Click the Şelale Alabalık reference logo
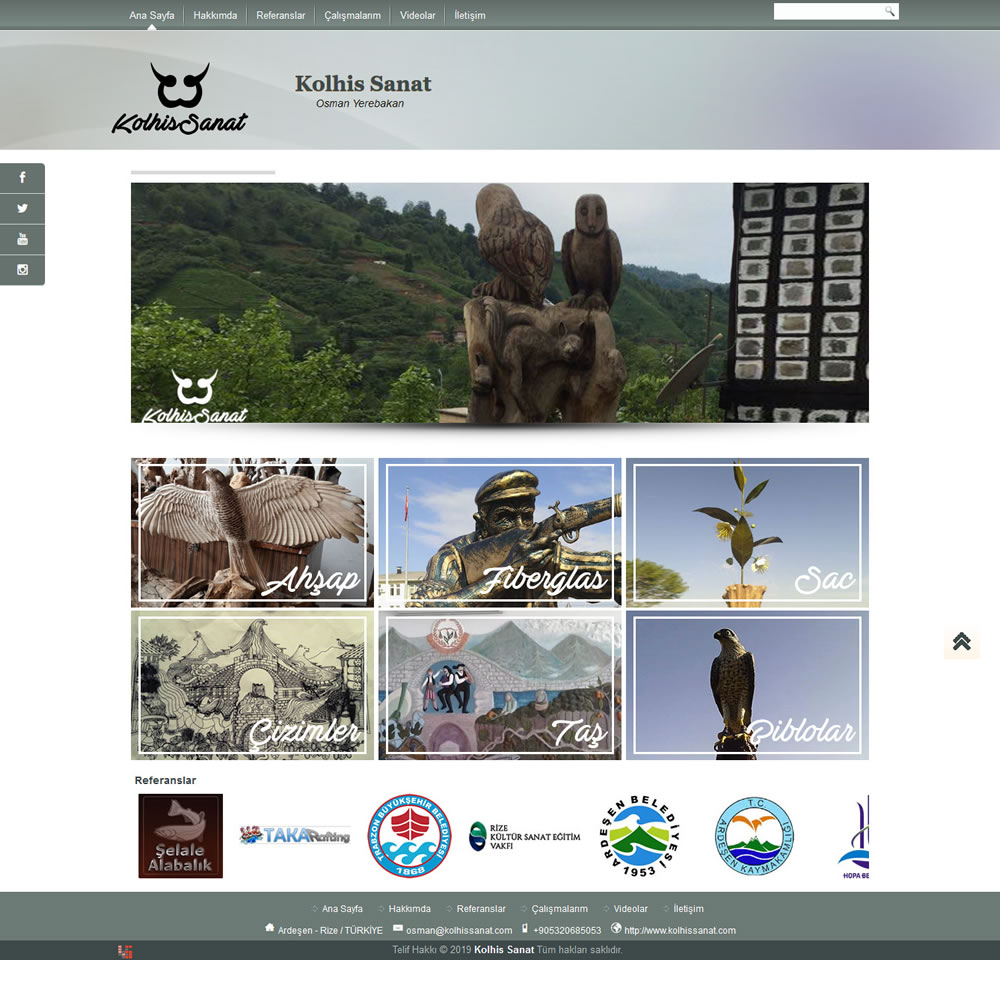This screenshot has width=1000, height=1000. [180, 835]
